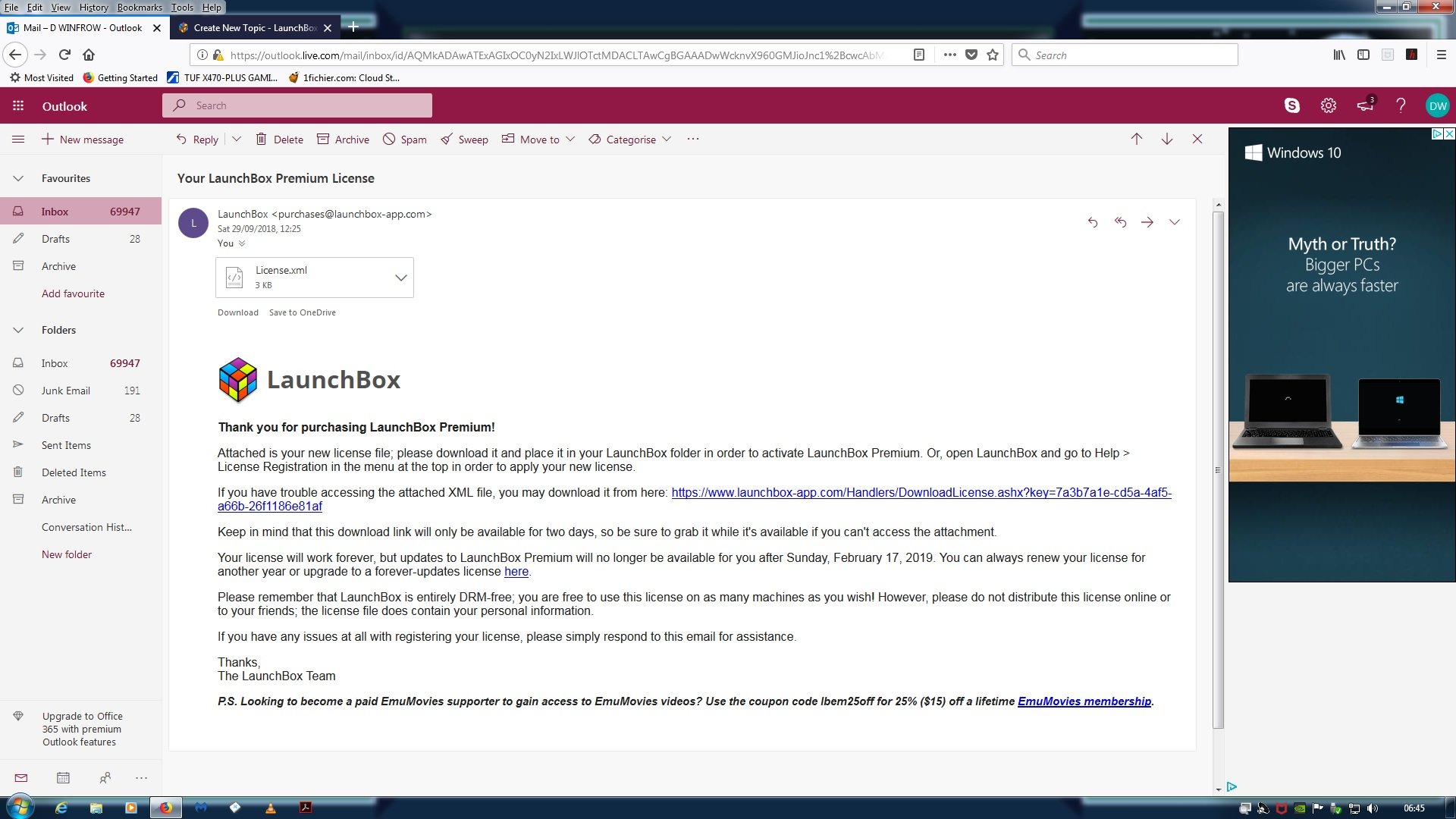Delete the open email
1456x819 pixels.
(279, 140)
